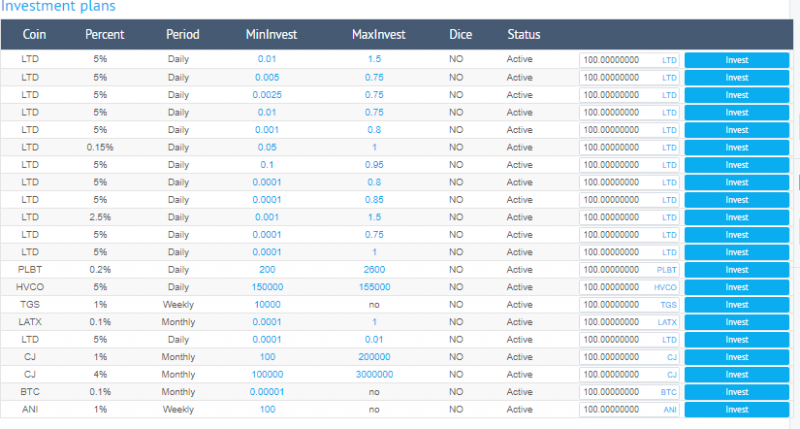Click MinInvest value 200 in PLBT row
Image resolution: width=800 pixels, height=429 pixels.
(267, 270)
